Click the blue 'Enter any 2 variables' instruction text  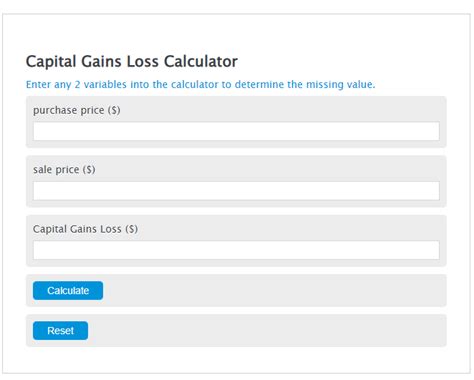tap(200, 84)
